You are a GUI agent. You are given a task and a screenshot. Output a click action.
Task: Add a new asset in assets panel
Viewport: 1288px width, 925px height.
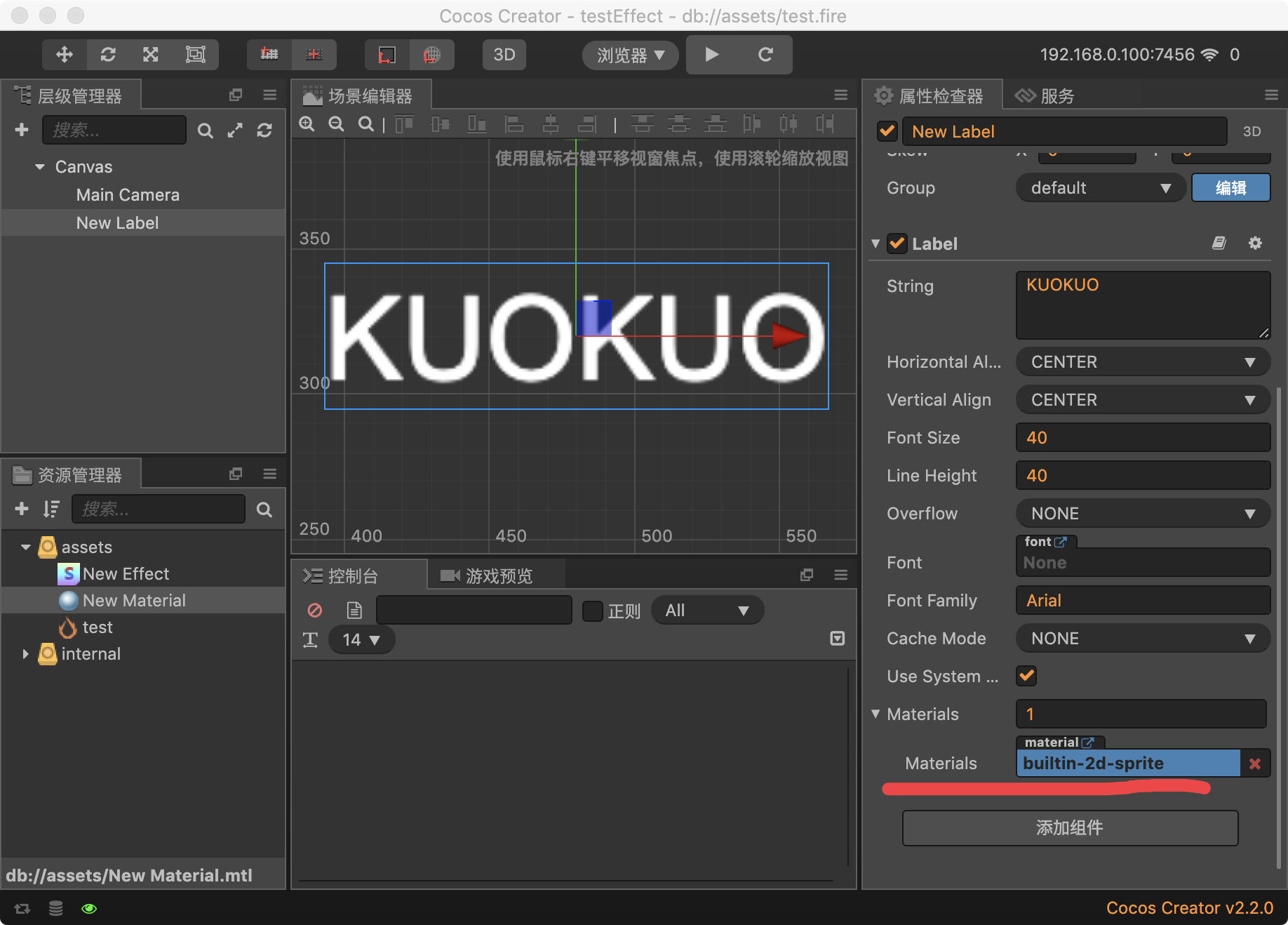coord(22,509)
